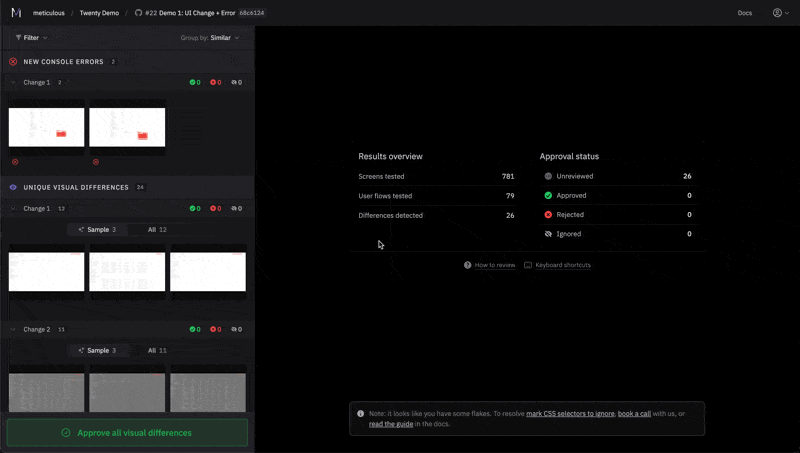The image size is (800, 453).
Task: Open mark CSS selectors to ignore link
Action: click(570, 414)
